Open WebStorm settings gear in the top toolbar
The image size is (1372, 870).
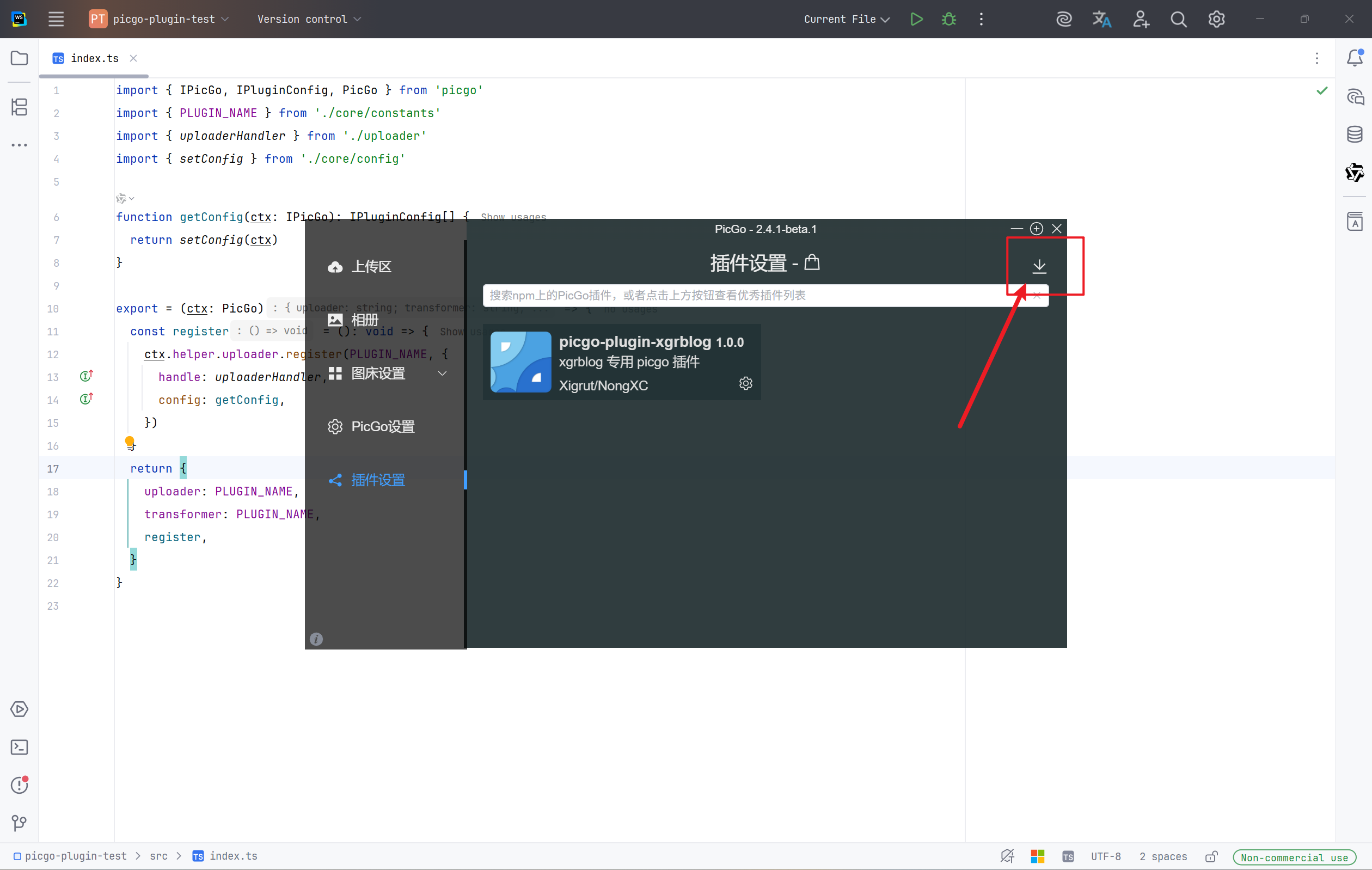(x=1216, y=19)
